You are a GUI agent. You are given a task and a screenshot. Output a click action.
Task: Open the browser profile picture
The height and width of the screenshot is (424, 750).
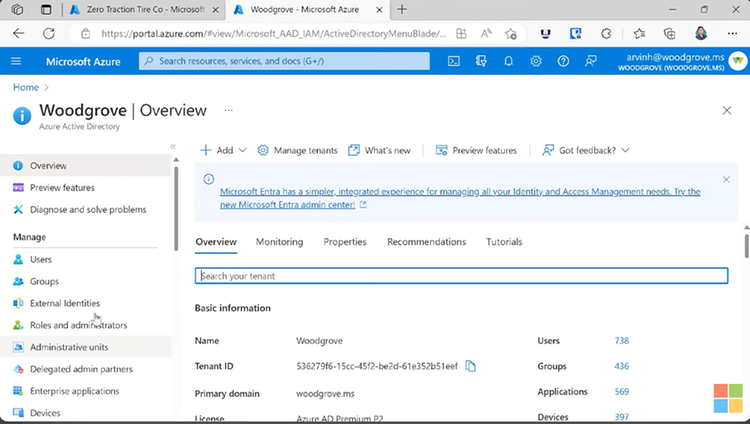(701, 33)
